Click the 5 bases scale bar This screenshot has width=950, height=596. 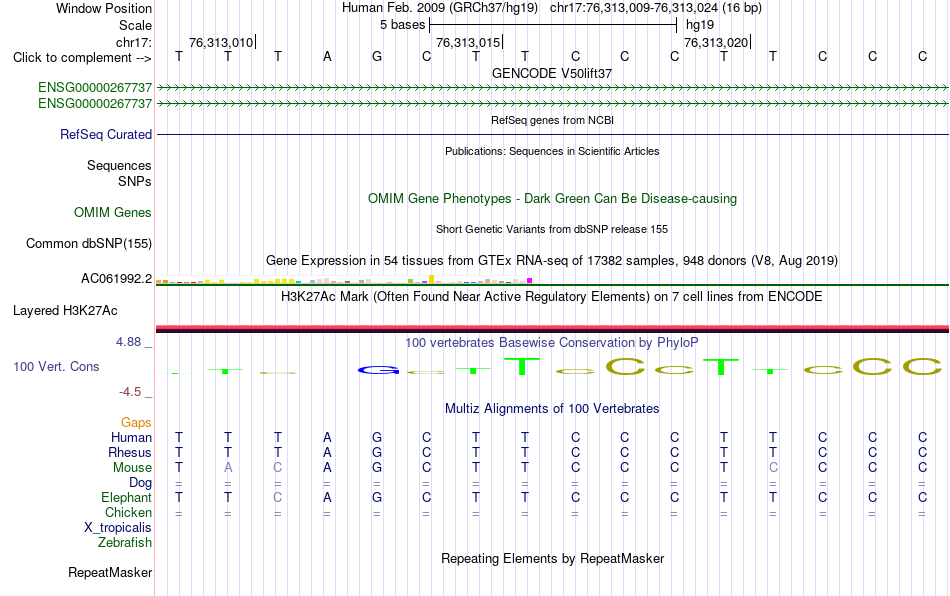click(553, 25)
